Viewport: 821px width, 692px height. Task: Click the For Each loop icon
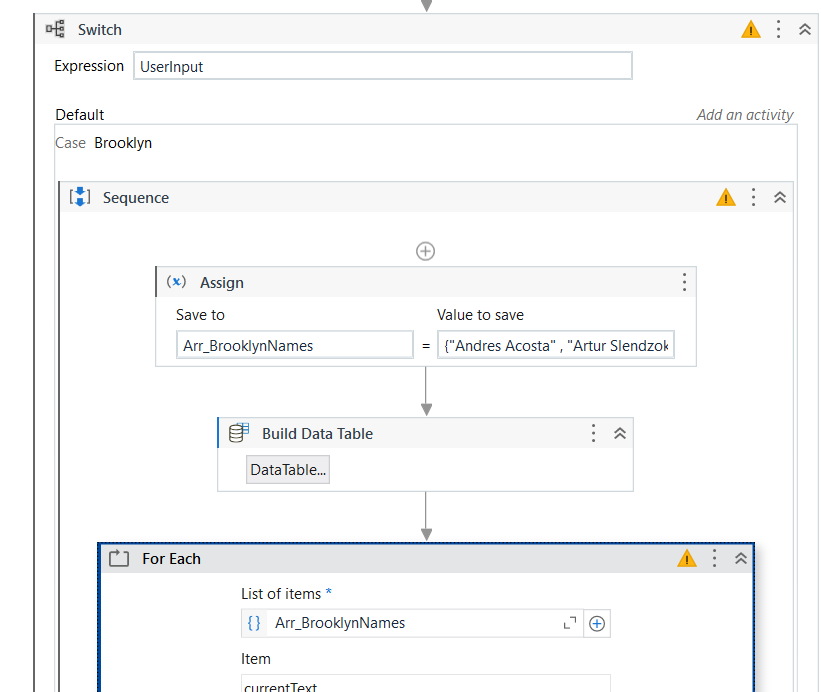coord(119,559)
